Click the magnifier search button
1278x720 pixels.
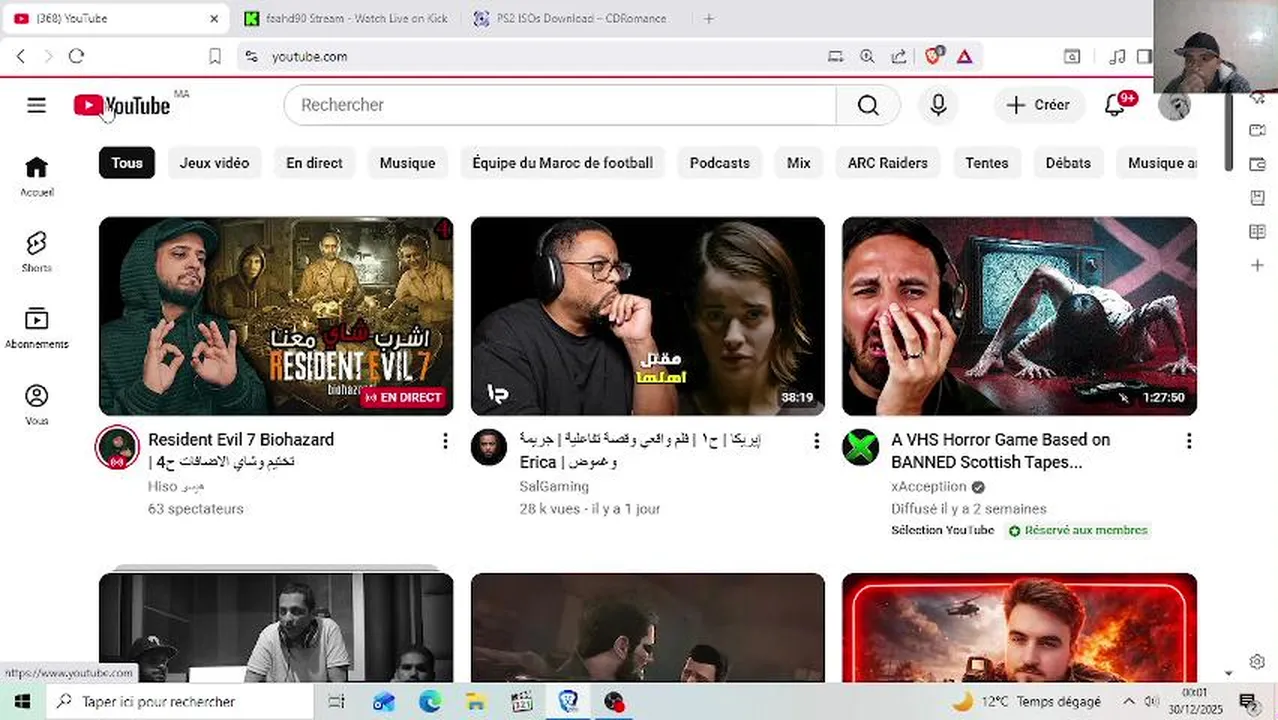coord(868,105)
